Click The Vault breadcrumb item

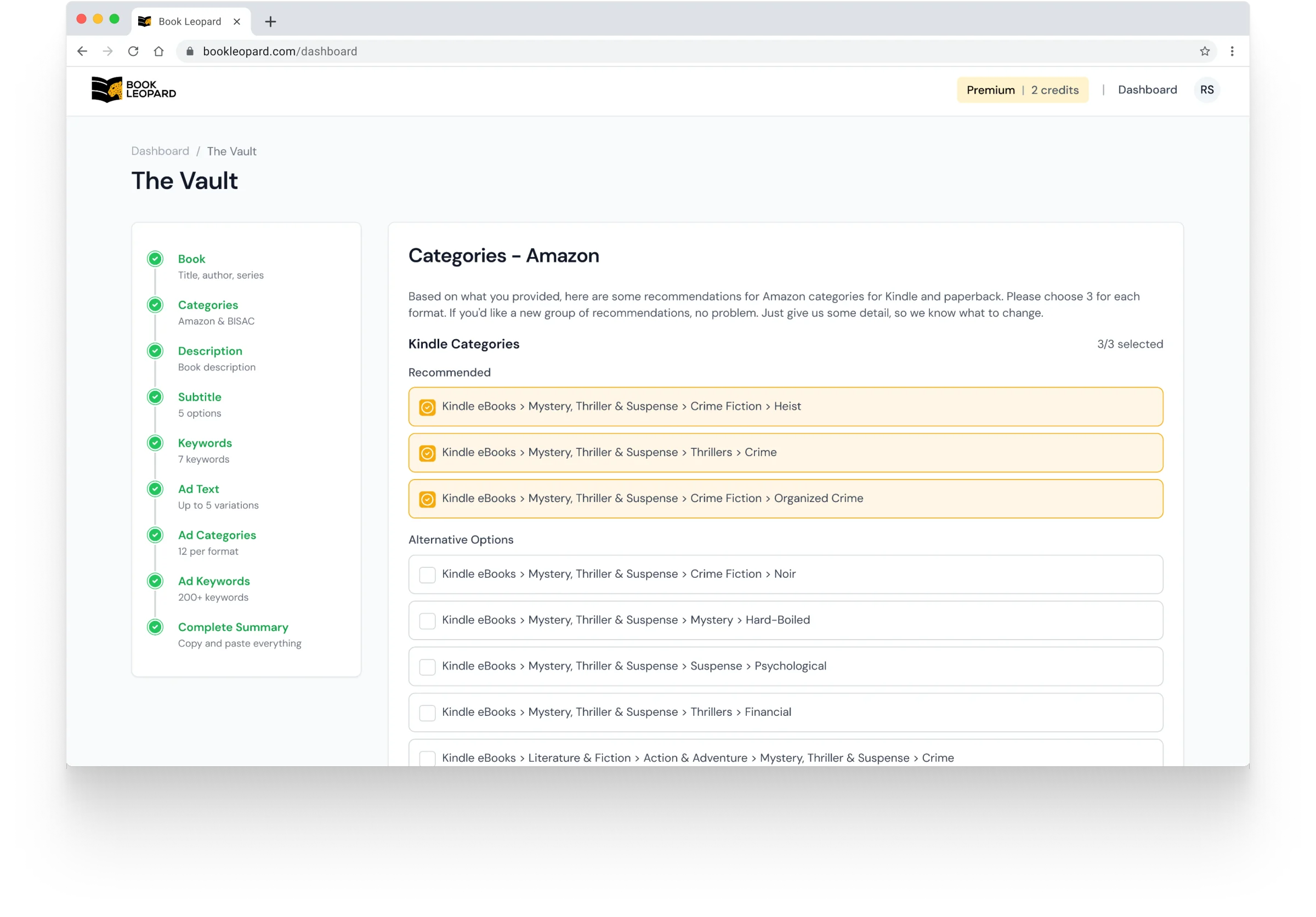231,151
